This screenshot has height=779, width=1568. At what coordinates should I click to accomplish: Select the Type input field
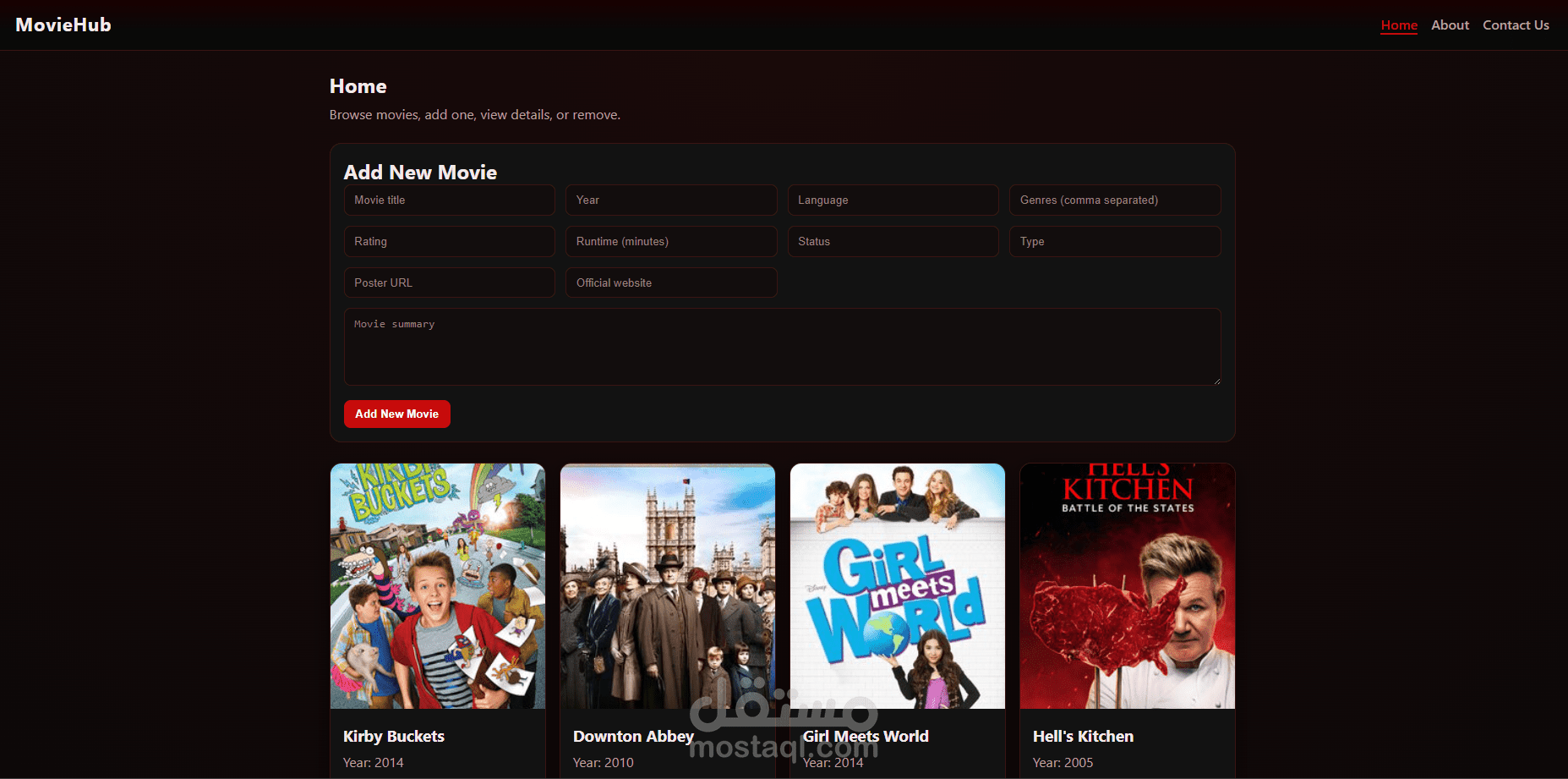[x=1115, y=242]
